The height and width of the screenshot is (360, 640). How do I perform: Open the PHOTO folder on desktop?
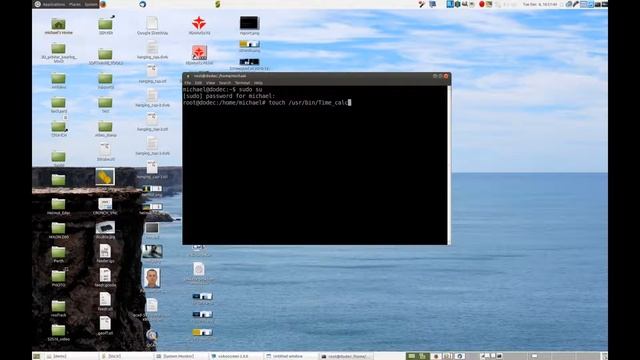pos(58,278)
